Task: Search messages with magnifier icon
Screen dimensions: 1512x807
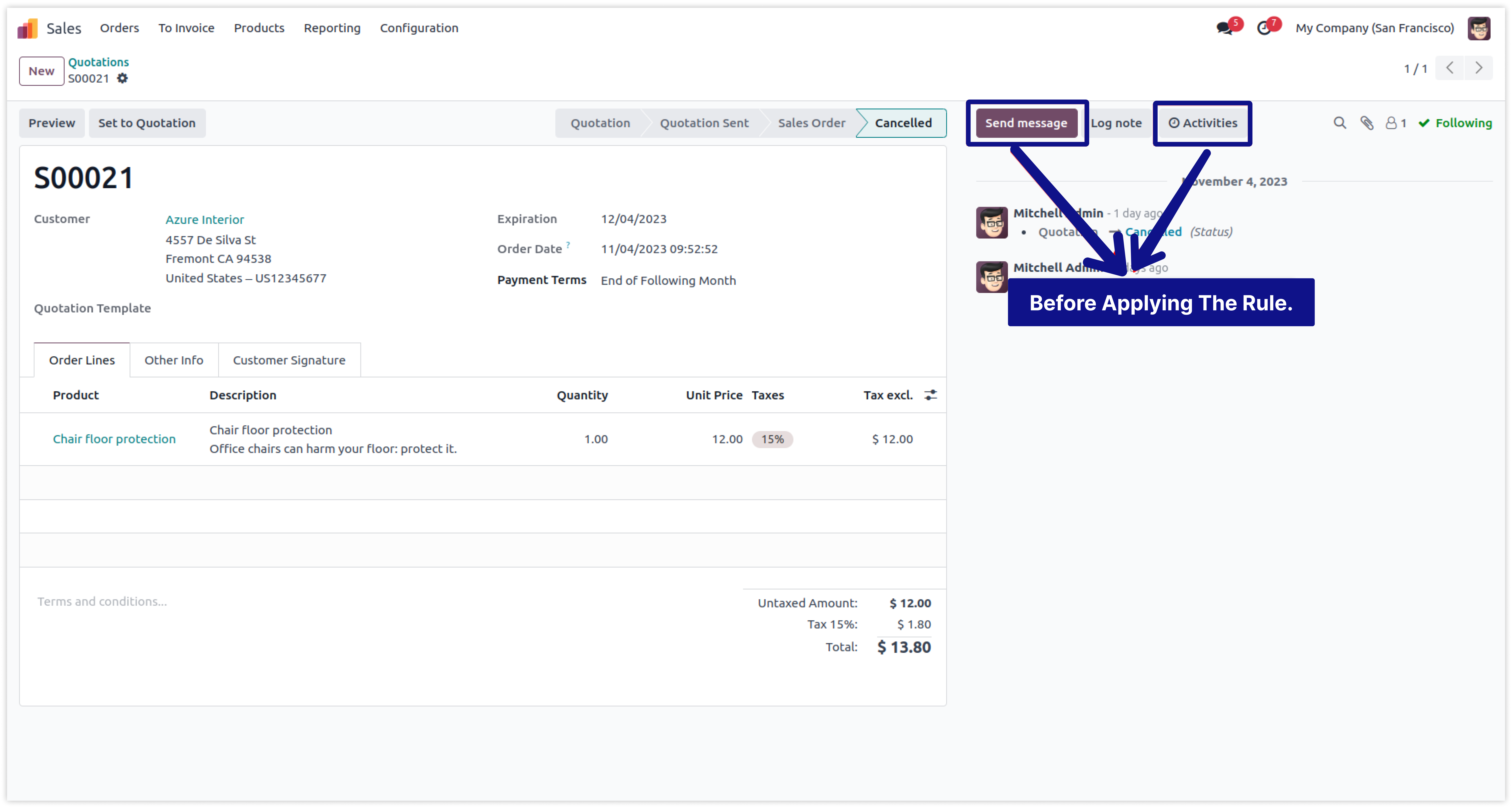Action: [1339, 123]
